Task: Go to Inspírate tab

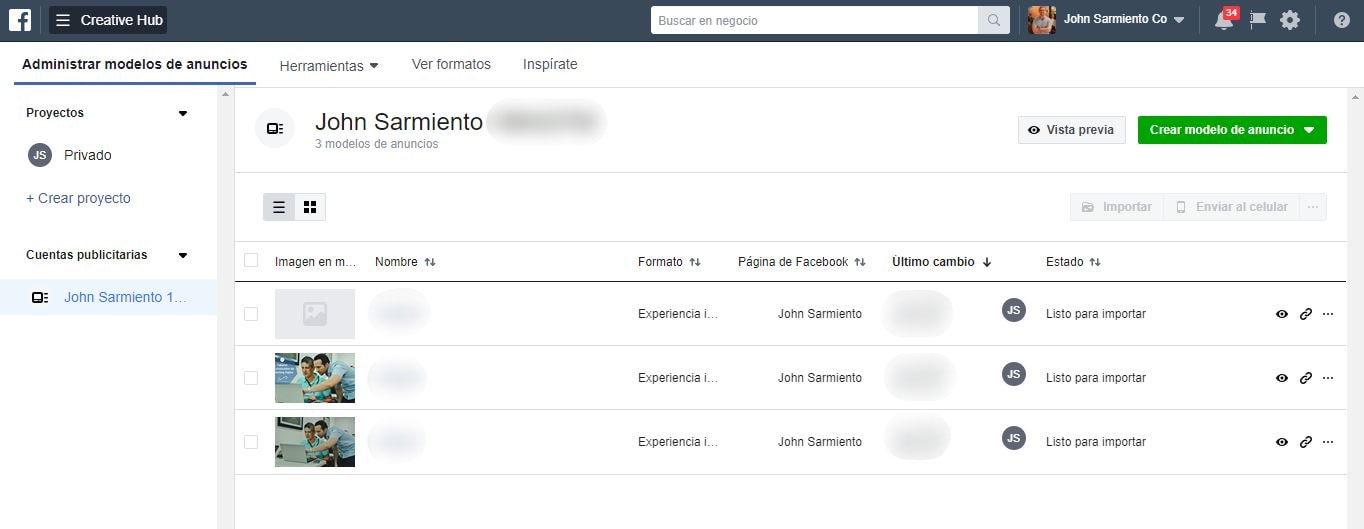Action: point(550,64)
